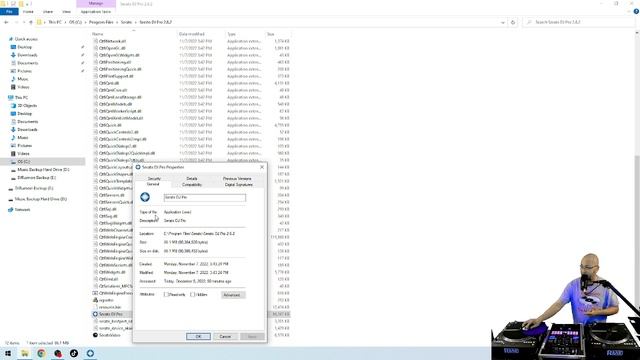Select the Qt5Network.dll file

click(x=112, y=41)
